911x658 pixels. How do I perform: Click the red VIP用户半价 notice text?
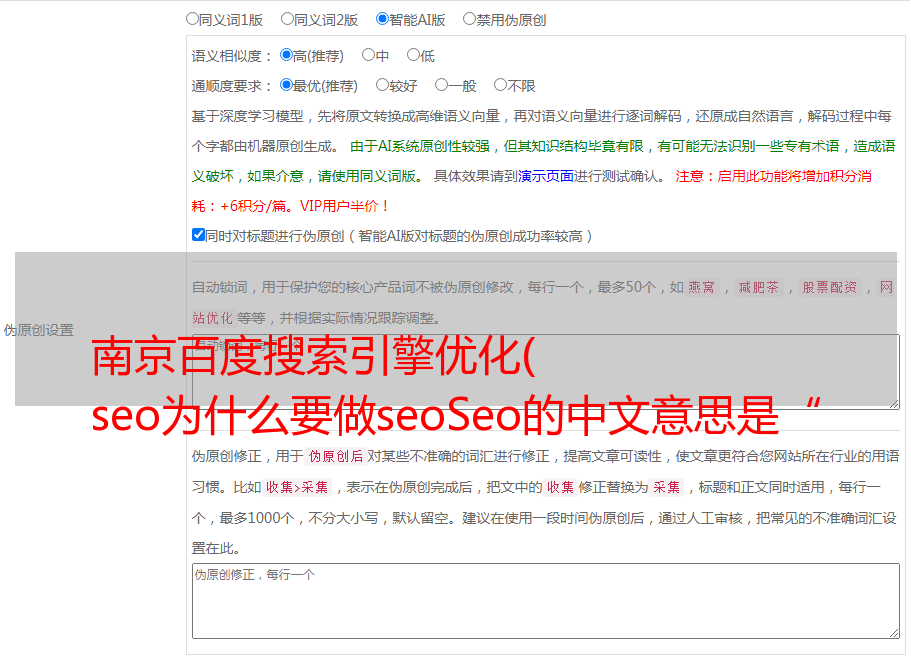(x=343, y=206)
